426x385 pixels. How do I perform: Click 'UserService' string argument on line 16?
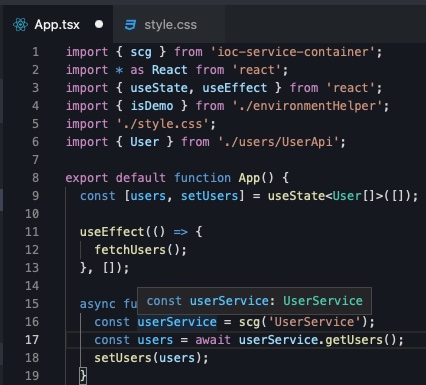click(x=314, y=322)
